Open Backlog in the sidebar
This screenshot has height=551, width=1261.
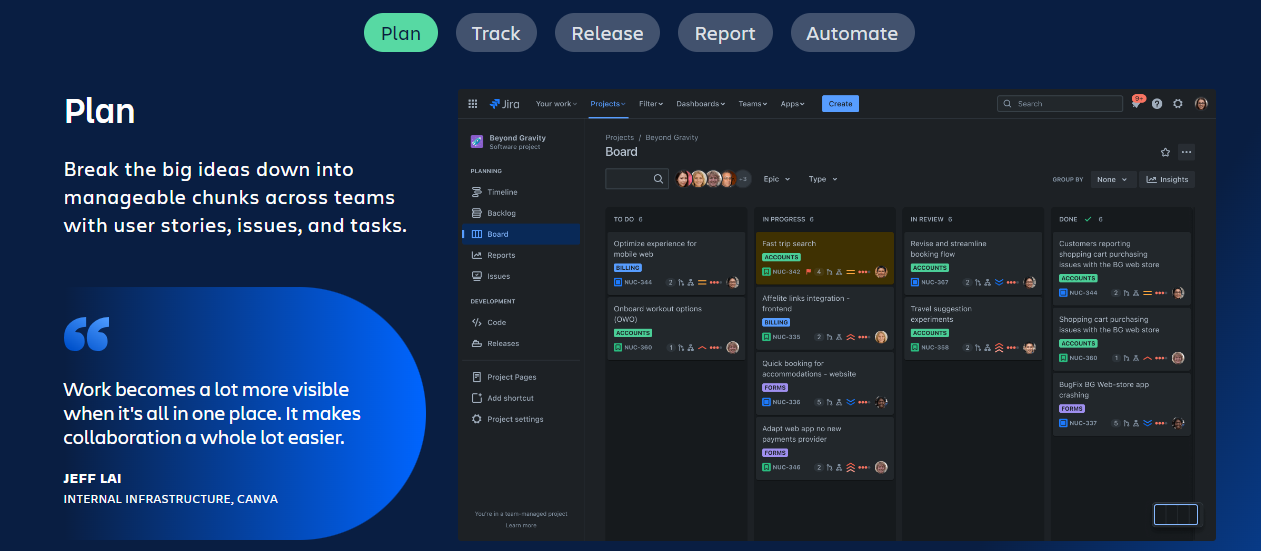pos(521,213)
